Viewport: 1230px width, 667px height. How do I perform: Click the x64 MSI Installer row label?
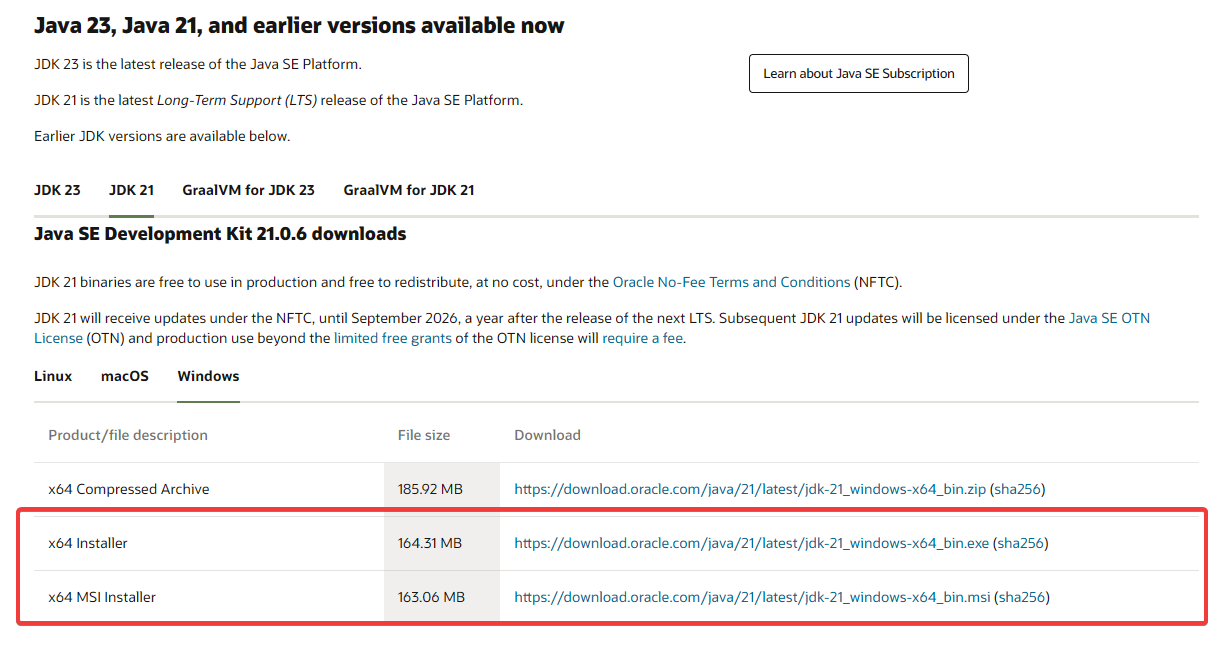point(102,598)
